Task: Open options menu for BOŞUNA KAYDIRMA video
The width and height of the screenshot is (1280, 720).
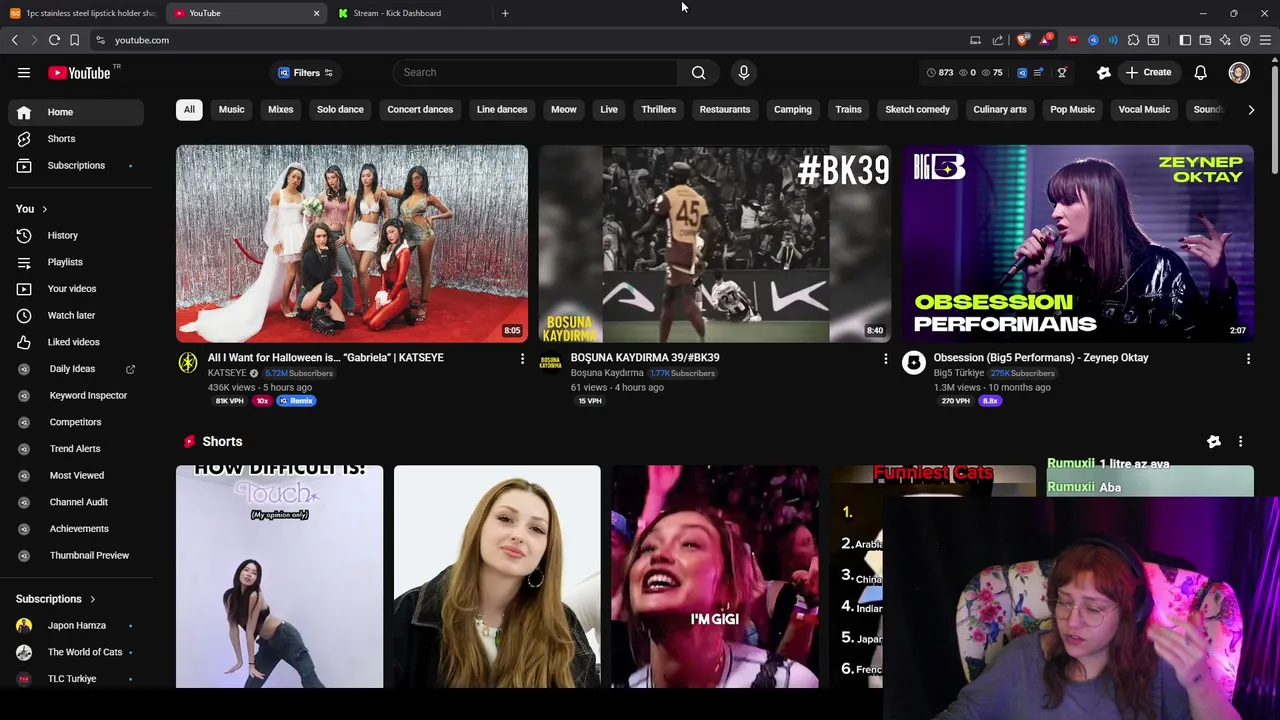Action: pyautogui.click(x=885, y=358)
